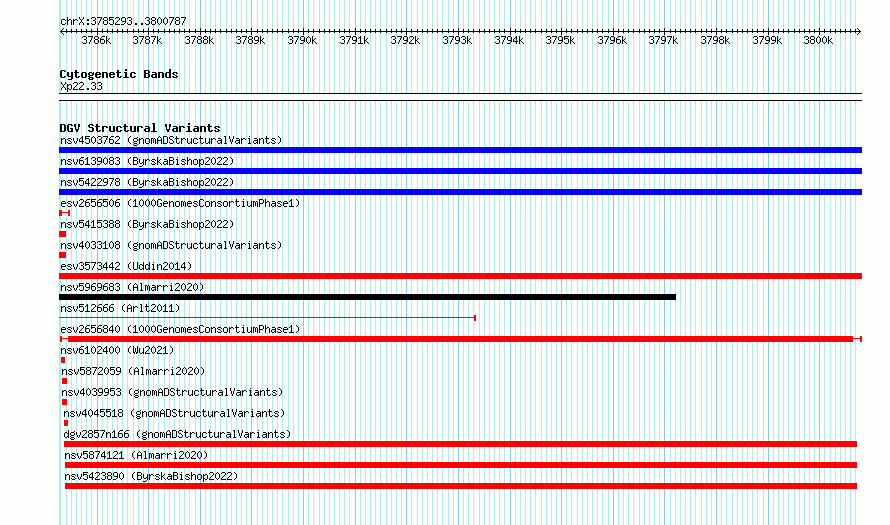Click small red block under nsv4033108
Image resolution: width=890 pixels, height=525 pixels.
(x=62, y=255)
